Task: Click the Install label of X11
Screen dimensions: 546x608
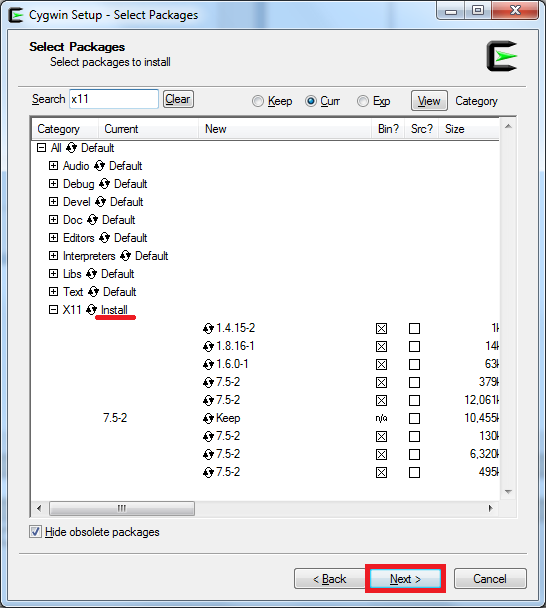Action: pos(114,310)
